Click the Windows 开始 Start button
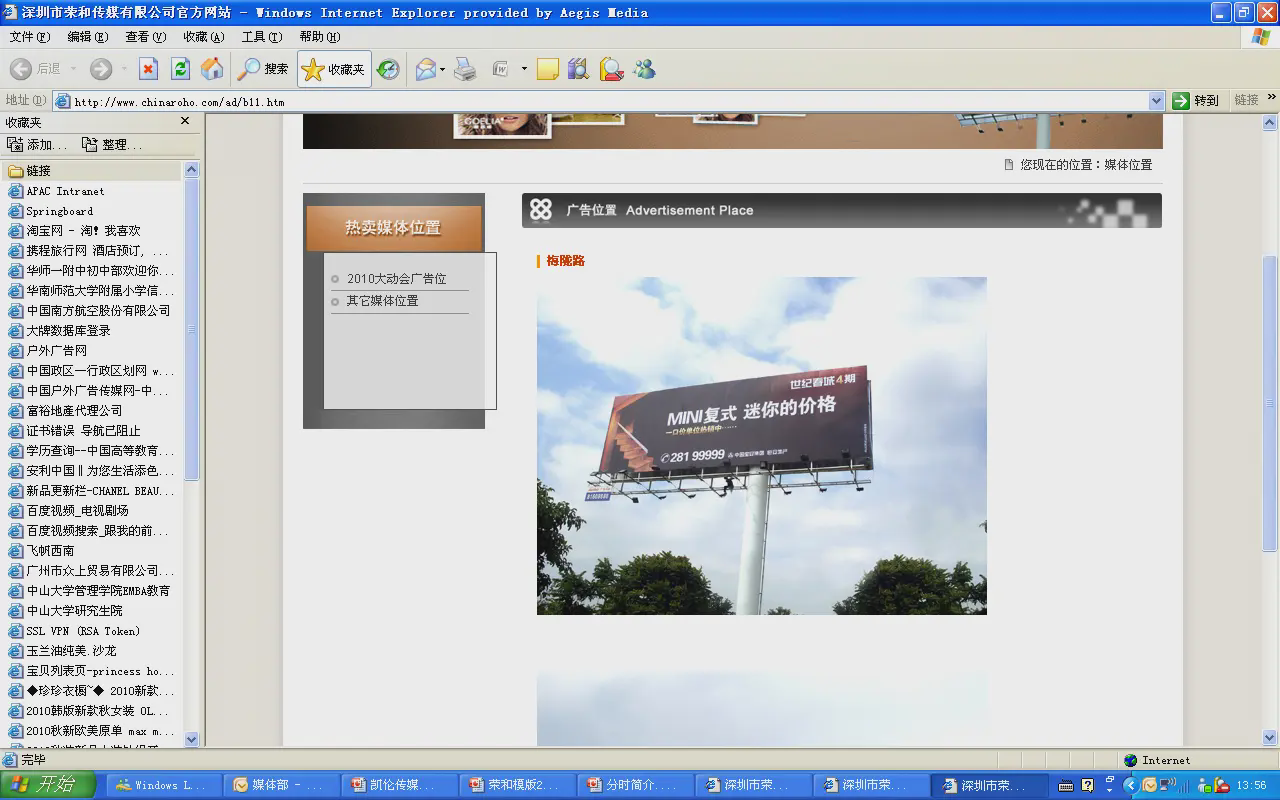The width and height of the screenshot is (1280, 800). [48, 785]
